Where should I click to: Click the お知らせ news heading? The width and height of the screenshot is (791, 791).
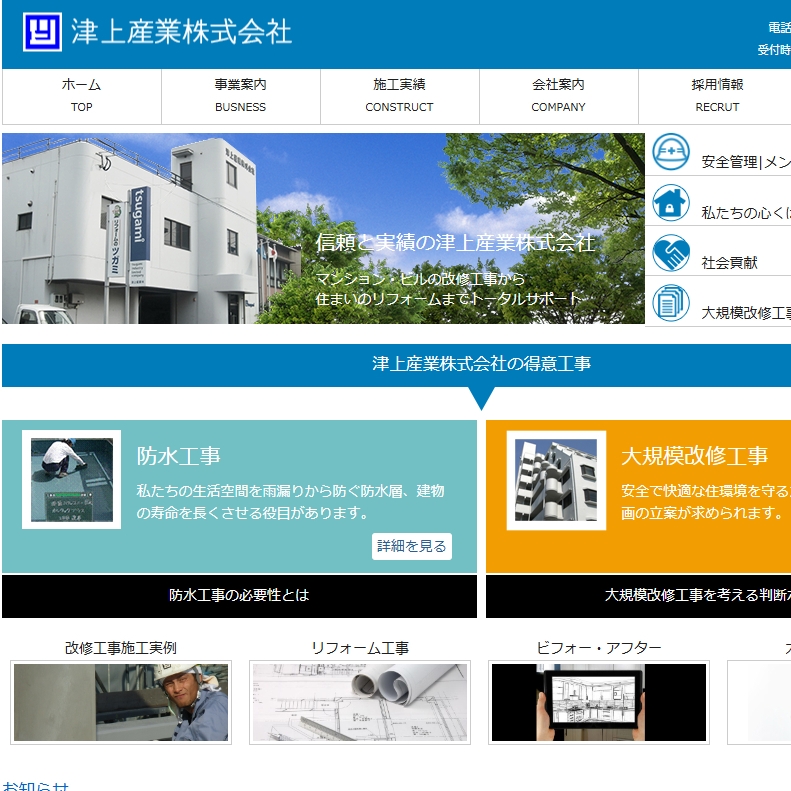tap(35, 785)
